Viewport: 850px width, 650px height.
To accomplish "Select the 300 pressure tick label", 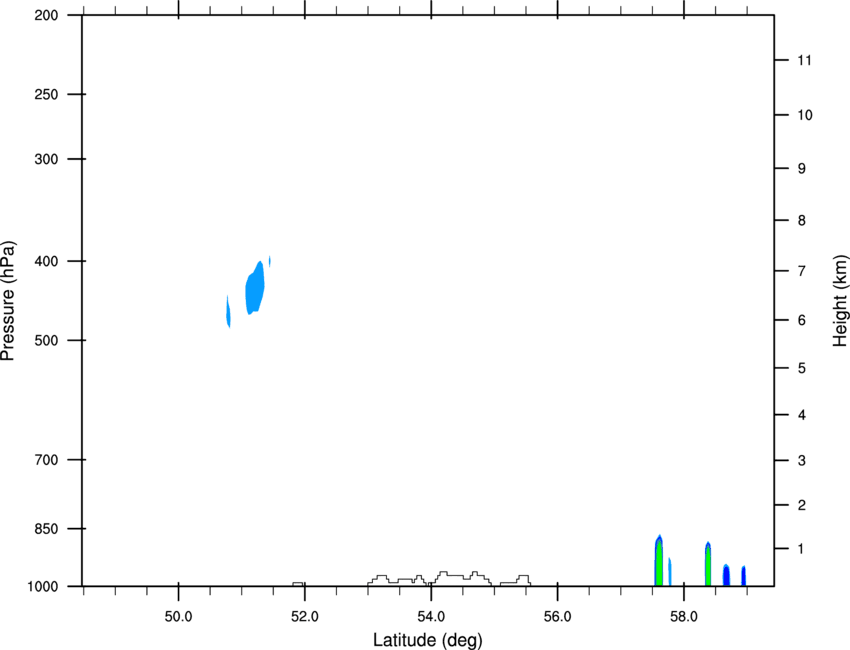I will tap(46, 159).
